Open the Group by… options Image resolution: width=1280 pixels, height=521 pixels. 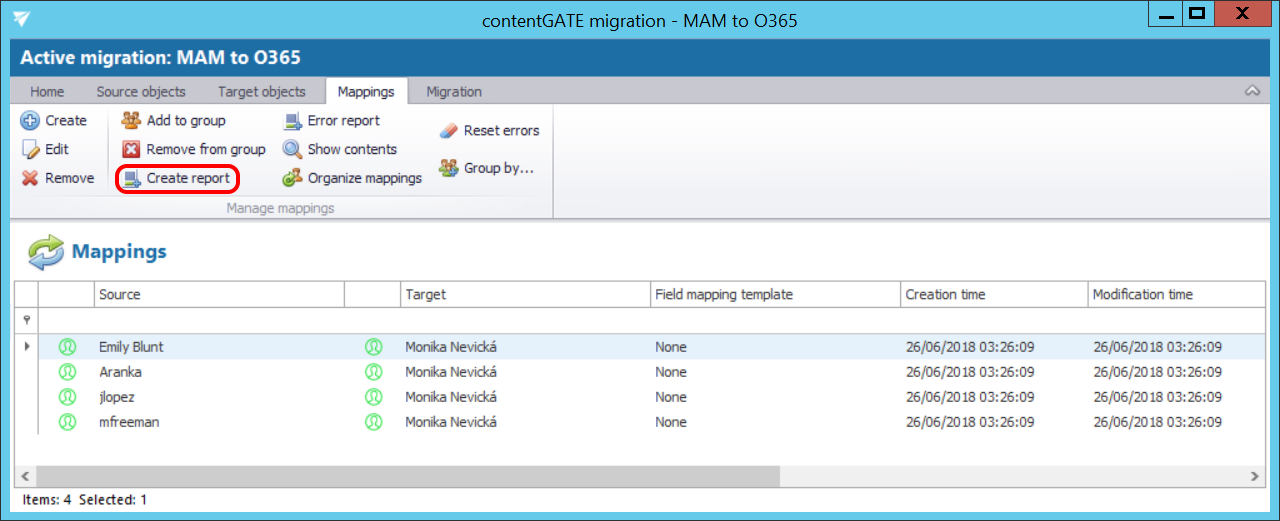click(x=449, y=168)
